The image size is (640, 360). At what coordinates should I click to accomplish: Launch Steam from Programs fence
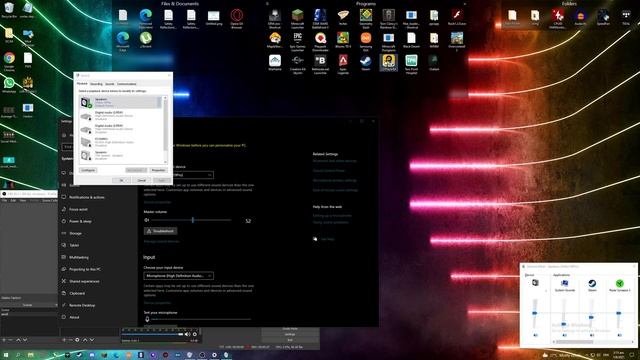(366, 63)
